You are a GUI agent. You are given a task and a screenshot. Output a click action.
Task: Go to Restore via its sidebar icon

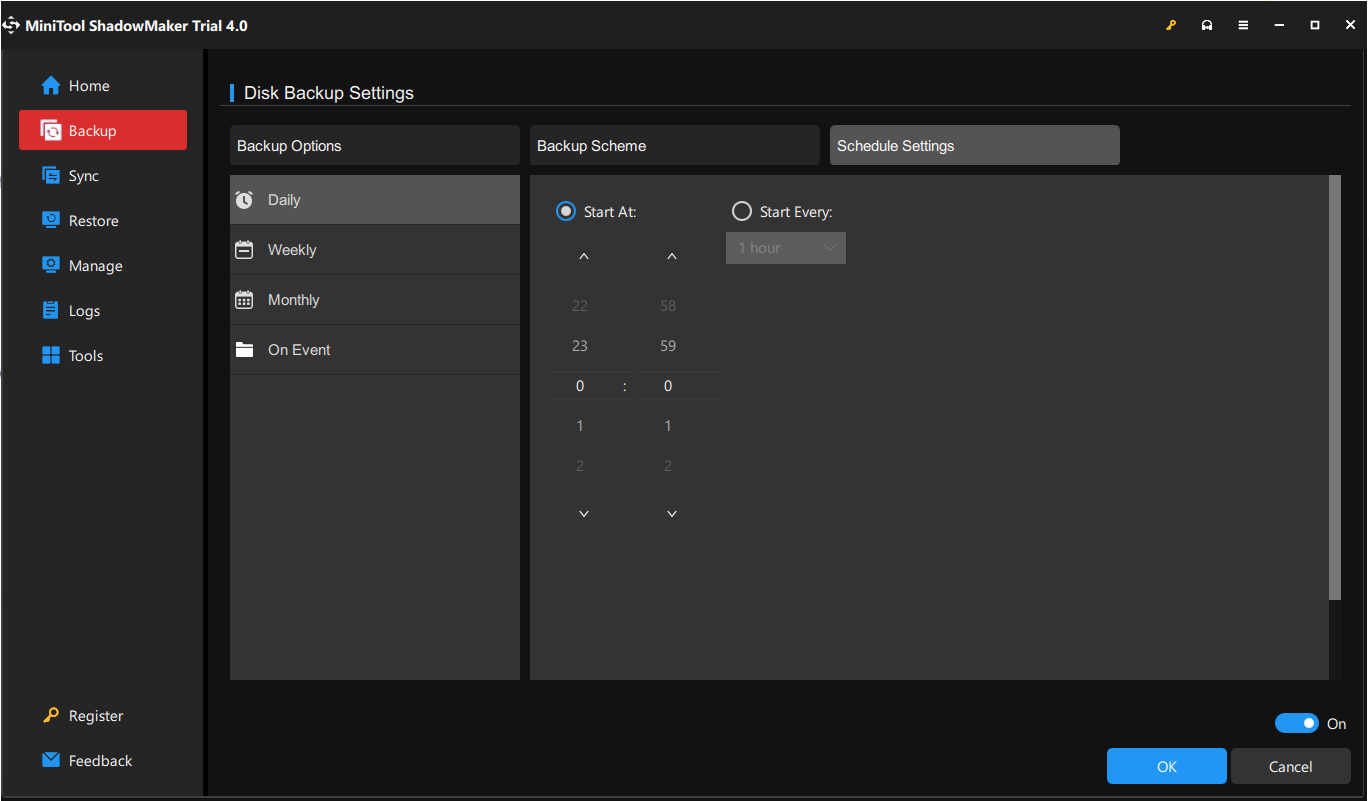(51, 221)
